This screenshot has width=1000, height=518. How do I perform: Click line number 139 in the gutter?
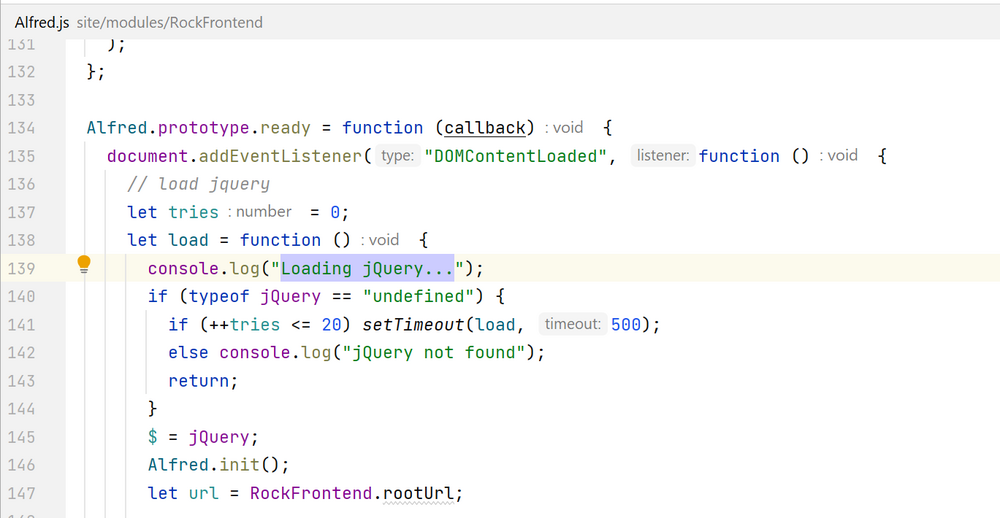[x=21, y=268]
